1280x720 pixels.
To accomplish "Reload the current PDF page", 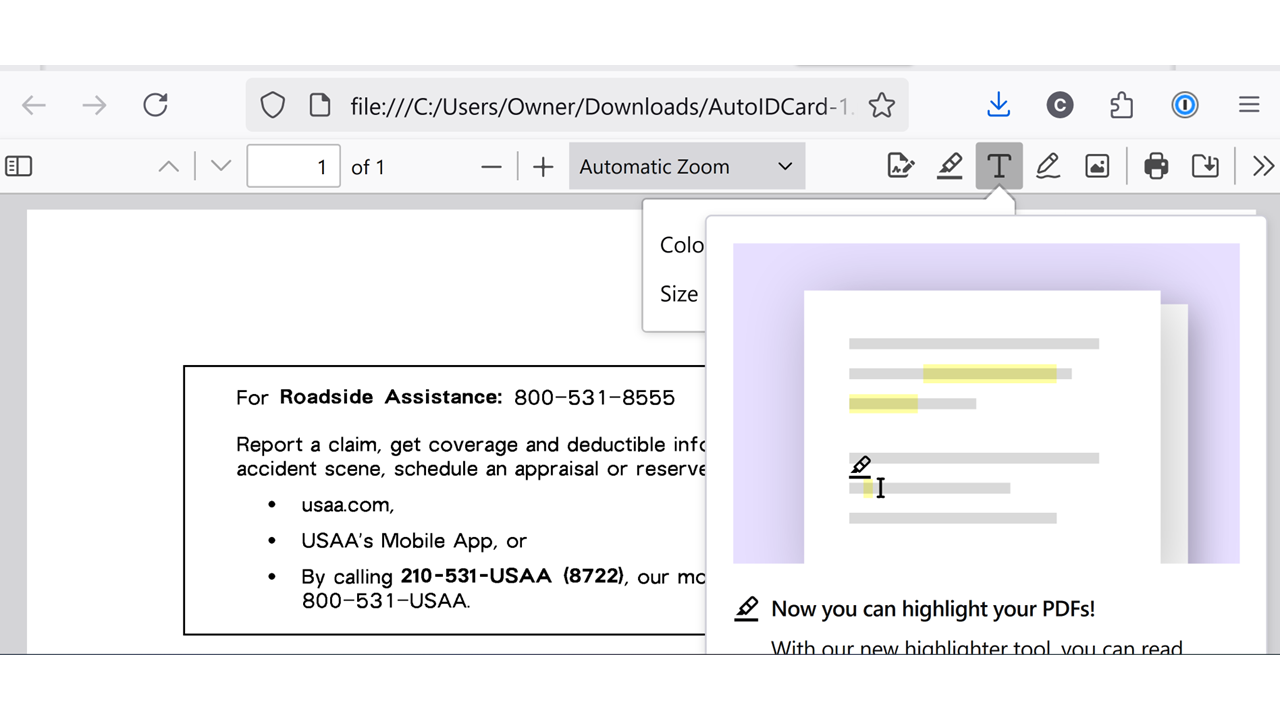I will point(155,105).
